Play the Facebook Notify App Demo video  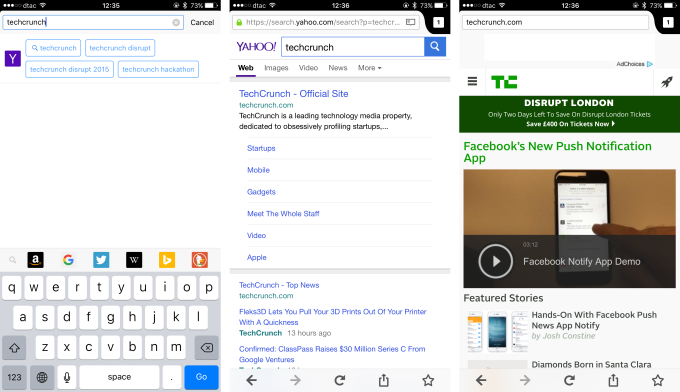(x=496, y=261)
